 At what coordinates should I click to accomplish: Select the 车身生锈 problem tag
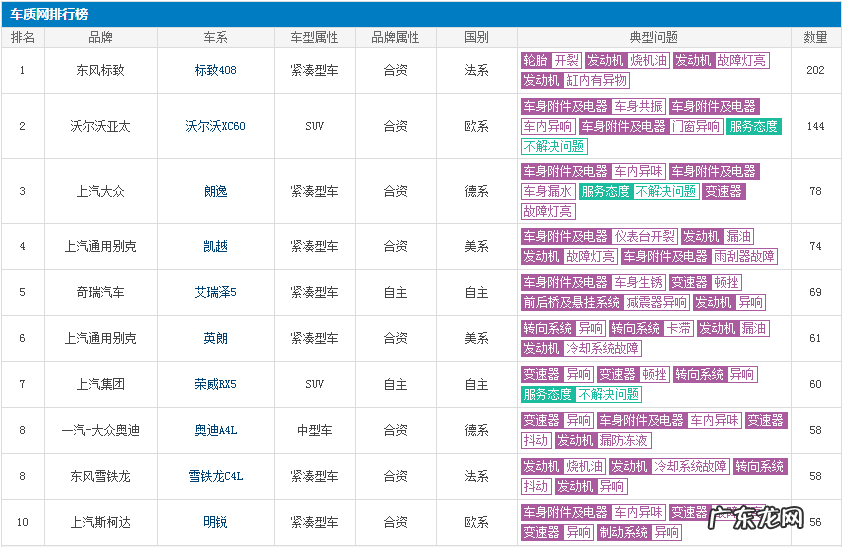click(639, 283)
